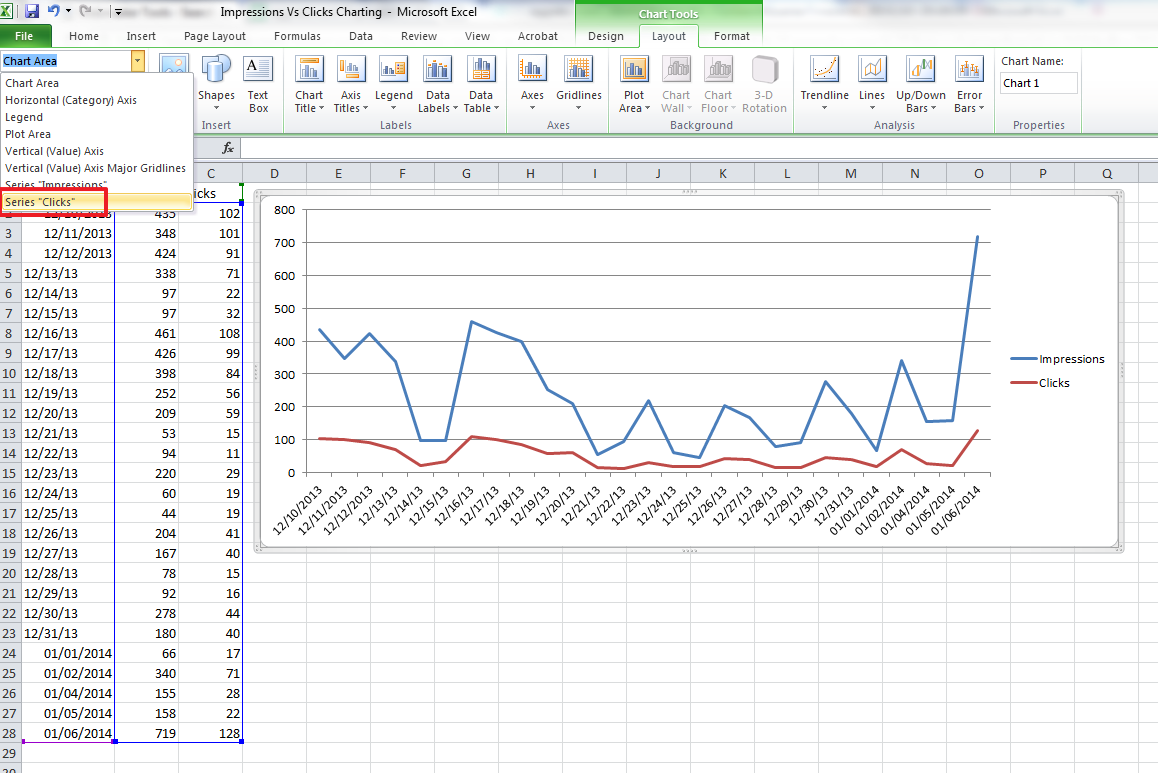
Task: Save the workbook from the Quick Access Toolbar
Action: [x=33, y=10]
